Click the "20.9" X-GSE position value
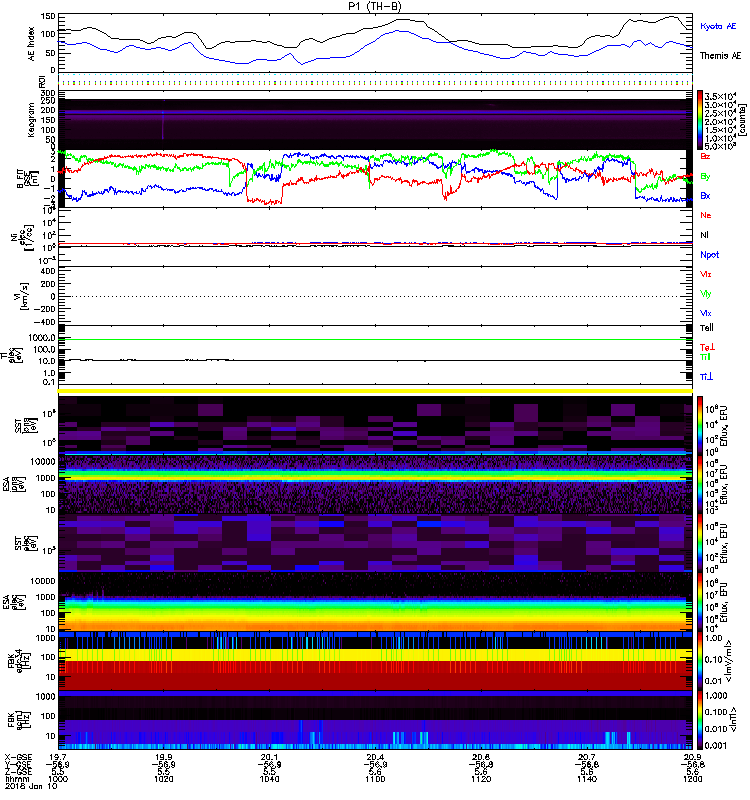The height and width of the screenshot is (800, 750). point(692,757)
